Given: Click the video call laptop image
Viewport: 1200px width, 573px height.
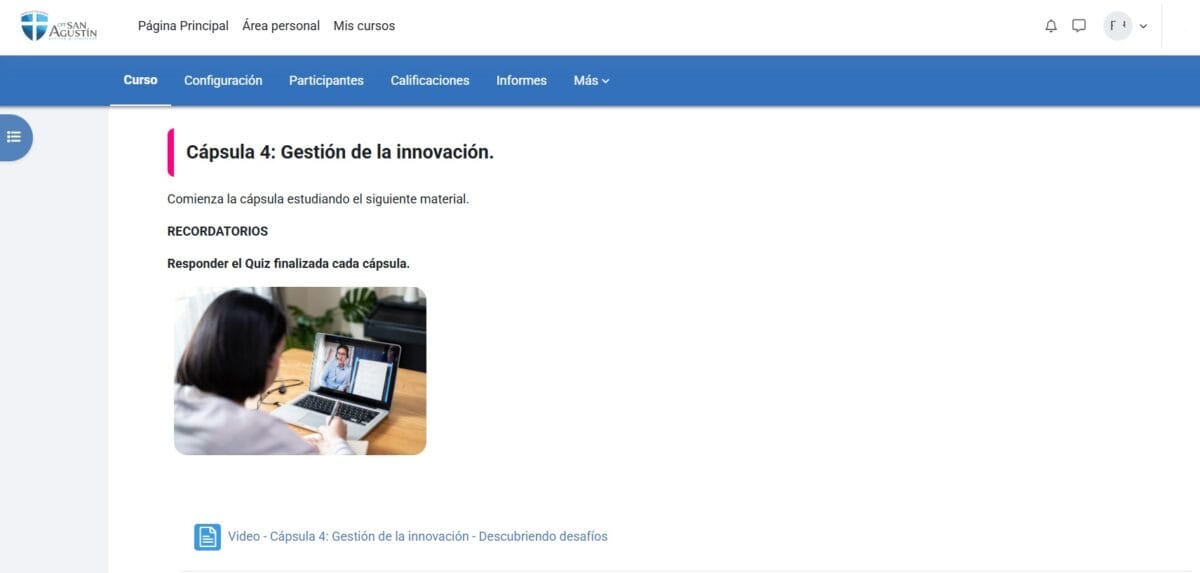Looking at the screenshot, I should (x=300, y=371).
